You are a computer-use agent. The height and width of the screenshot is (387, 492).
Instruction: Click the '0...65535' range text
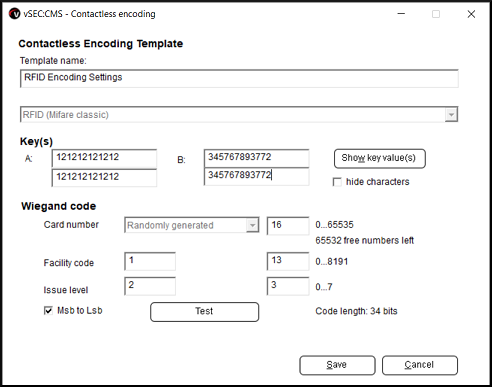[x=334, y=225]
